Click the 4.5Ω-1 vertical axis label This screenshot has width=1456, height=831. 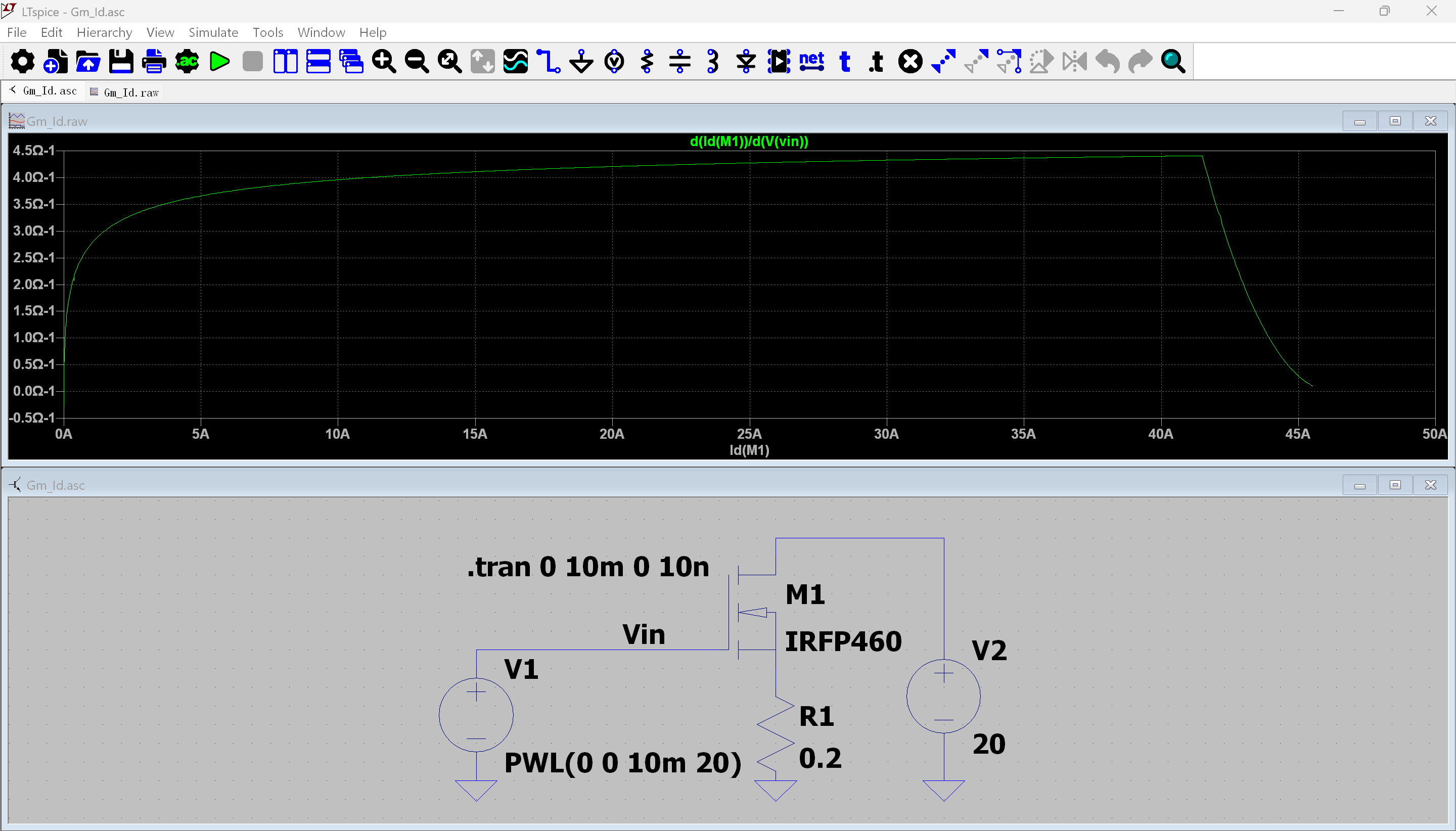[34, 151]
